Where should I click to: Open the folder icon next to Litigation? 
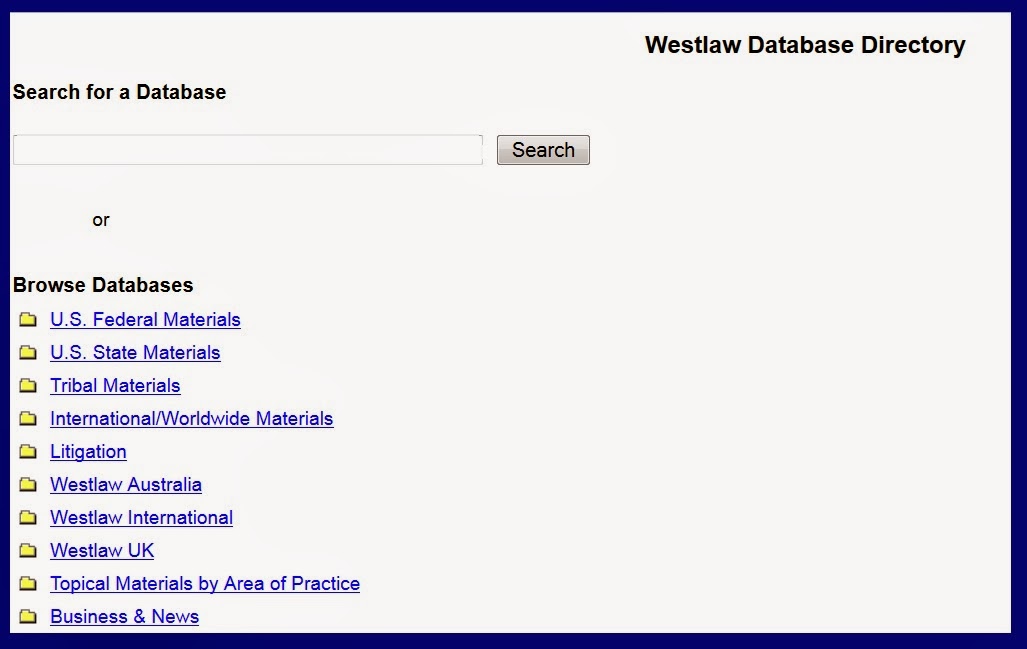(27, 452)
